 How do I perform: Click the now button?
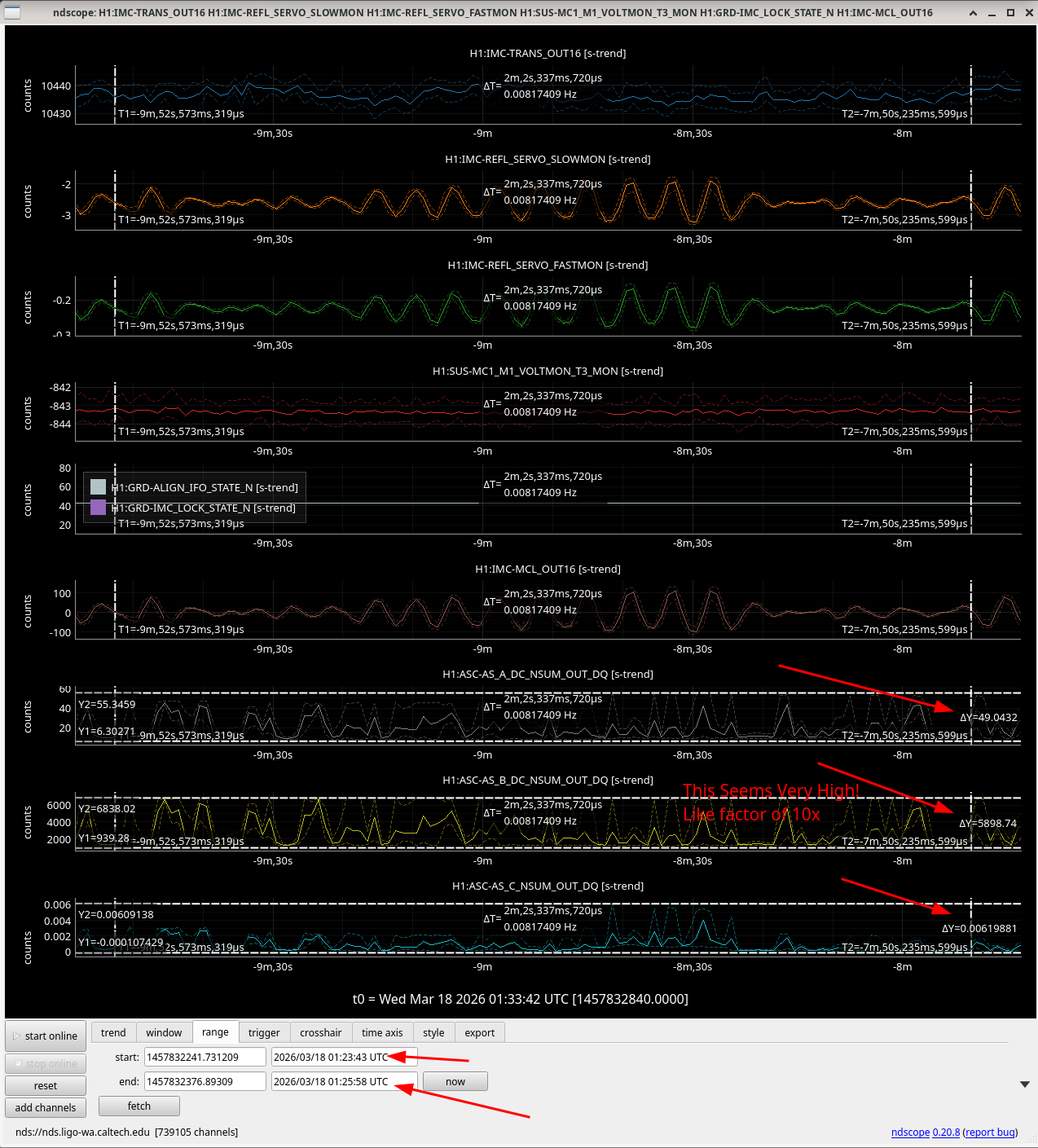(455, 1081)
